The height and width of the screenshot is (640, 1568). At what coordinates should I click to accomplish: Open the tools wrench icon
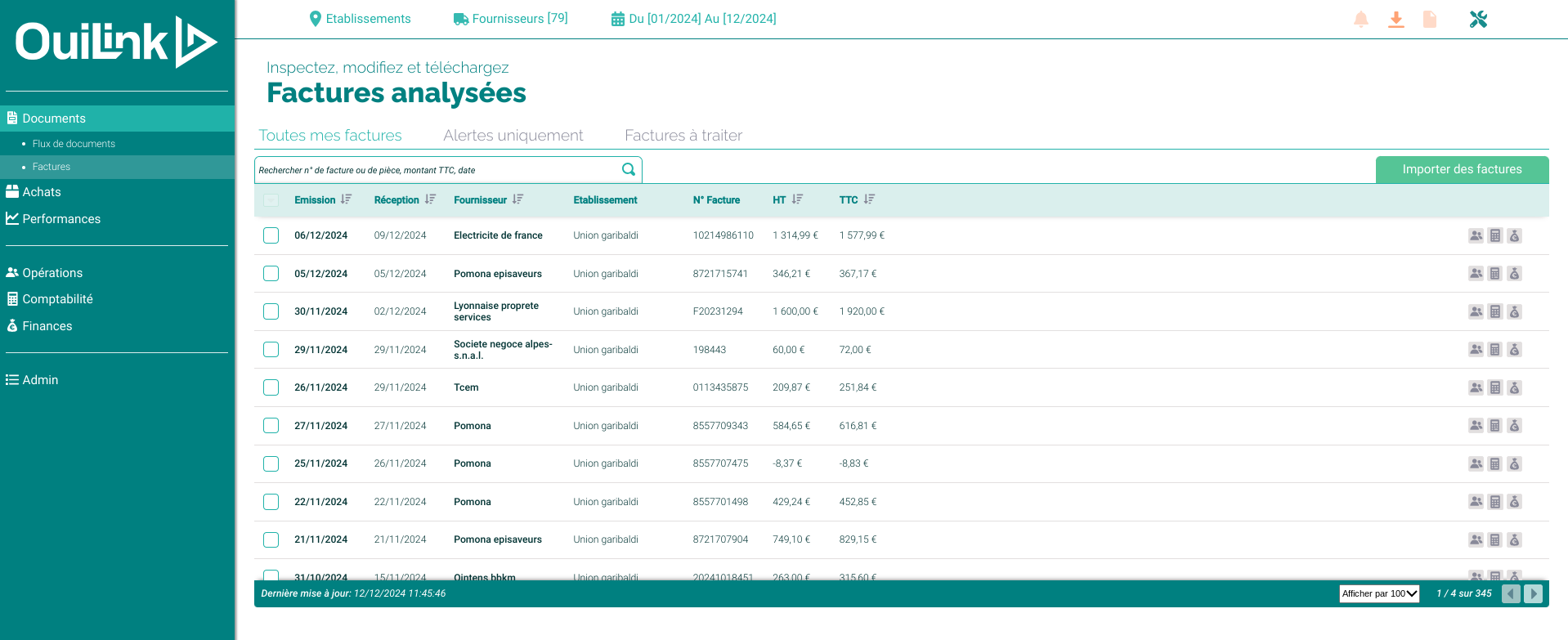pos(1478,20)
